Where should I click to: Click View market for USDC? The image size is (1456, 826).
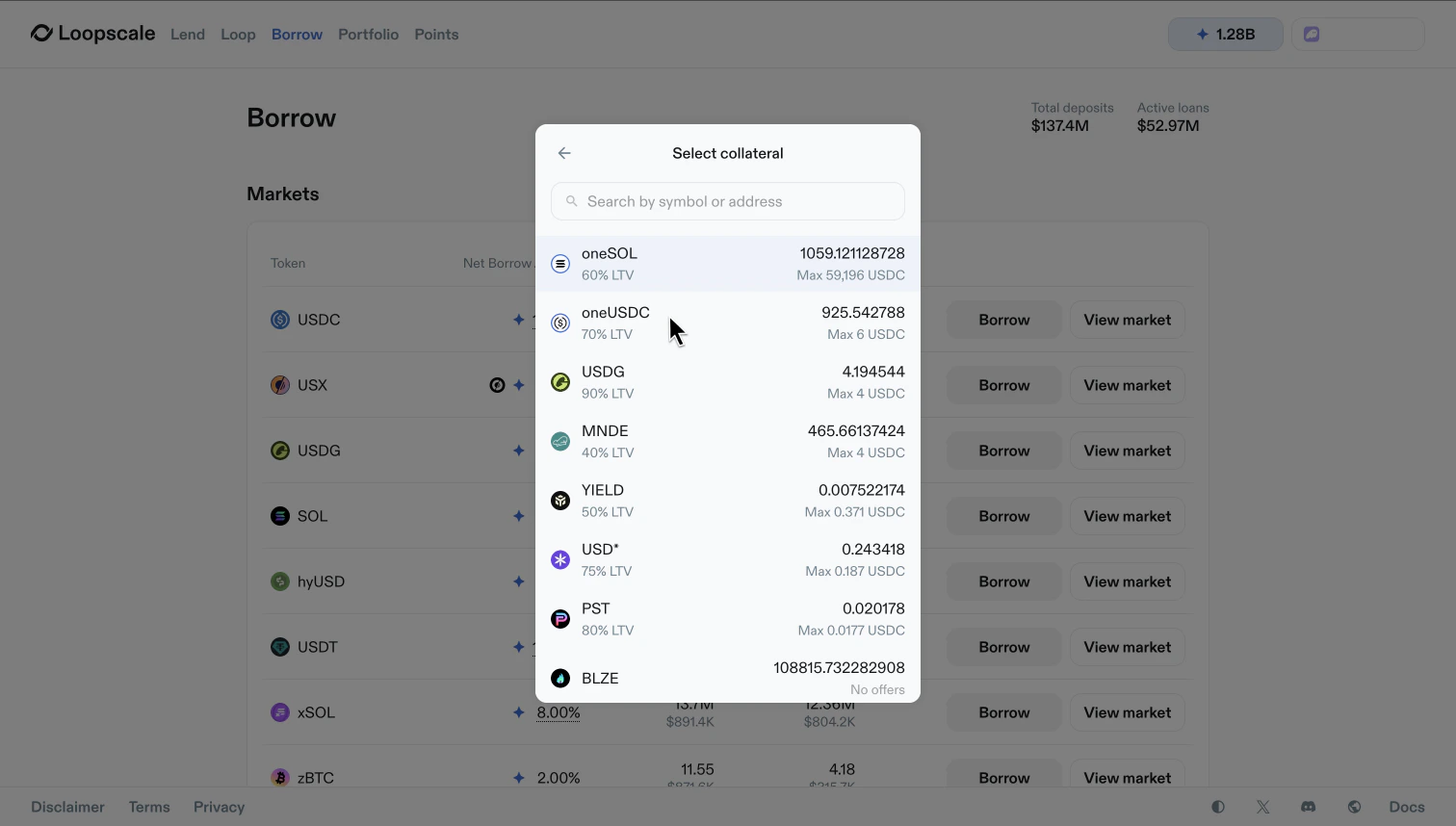1128,320
